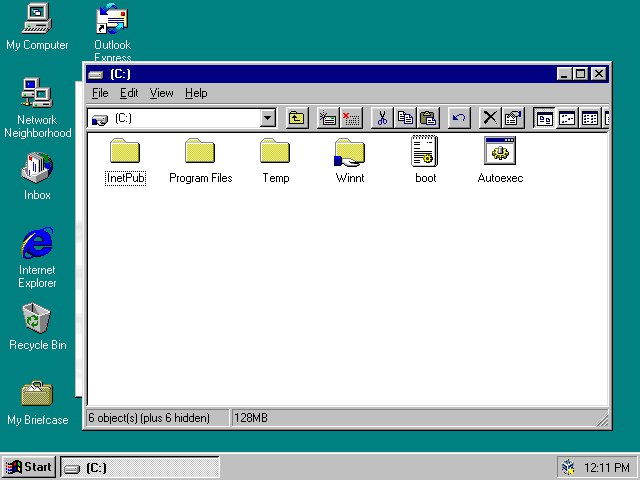Click the Network Neighborhood desktop icon
This screenshot has width=640, height=480.
point(38,109)
